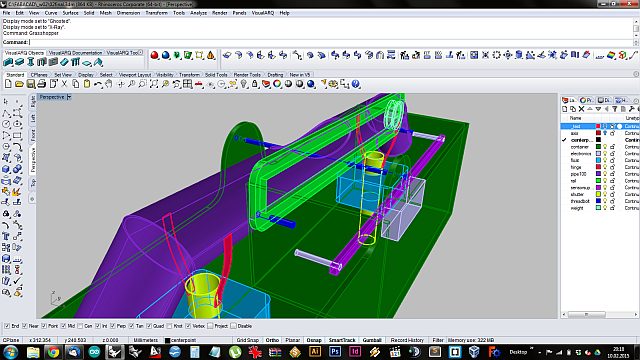Enable the Project osnap checkbox
Image resolution: width=640 pixels, height=360 pixels.
click(x=210, y=326)
